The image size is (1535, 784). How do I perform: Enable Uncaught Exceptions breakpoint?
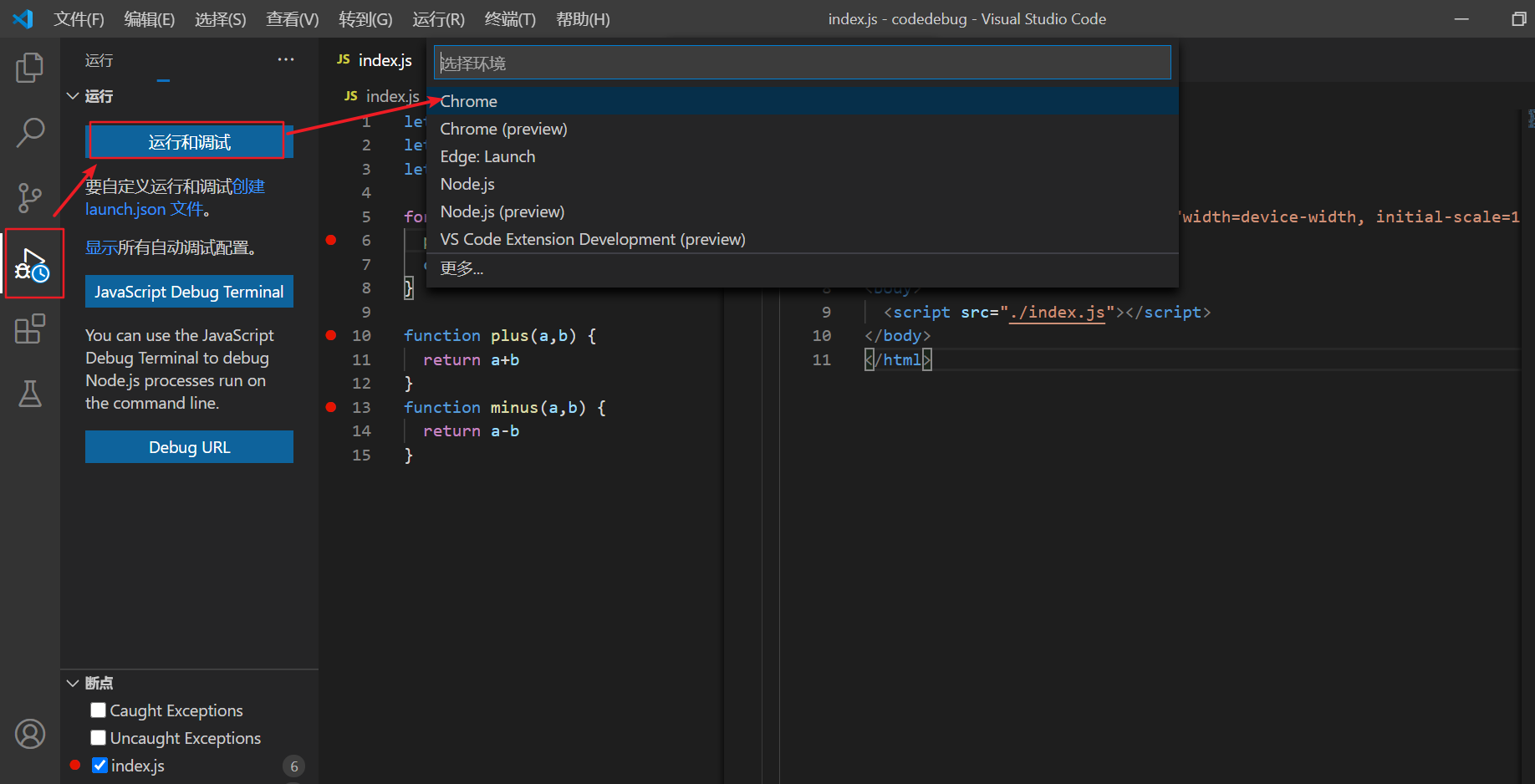point(99,738)
